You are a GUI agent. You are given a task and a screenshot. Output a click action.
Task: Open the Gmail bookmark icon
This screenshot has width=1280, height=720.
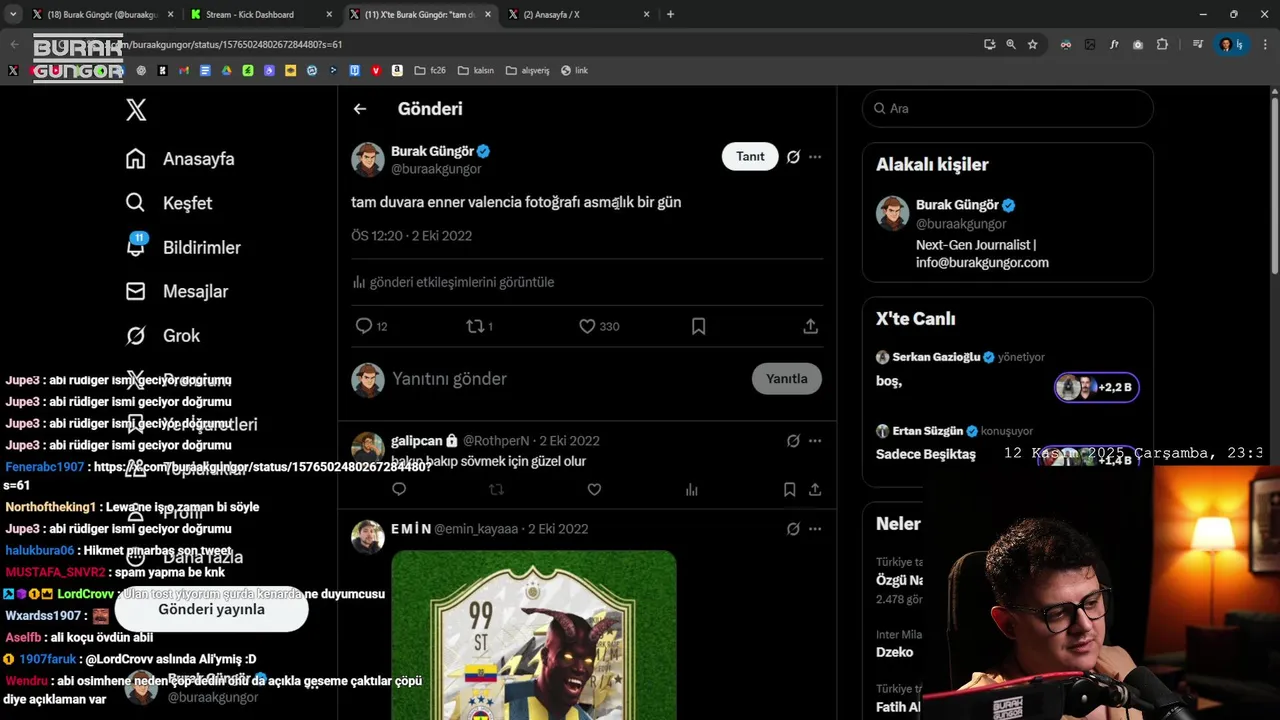[184, 71]
